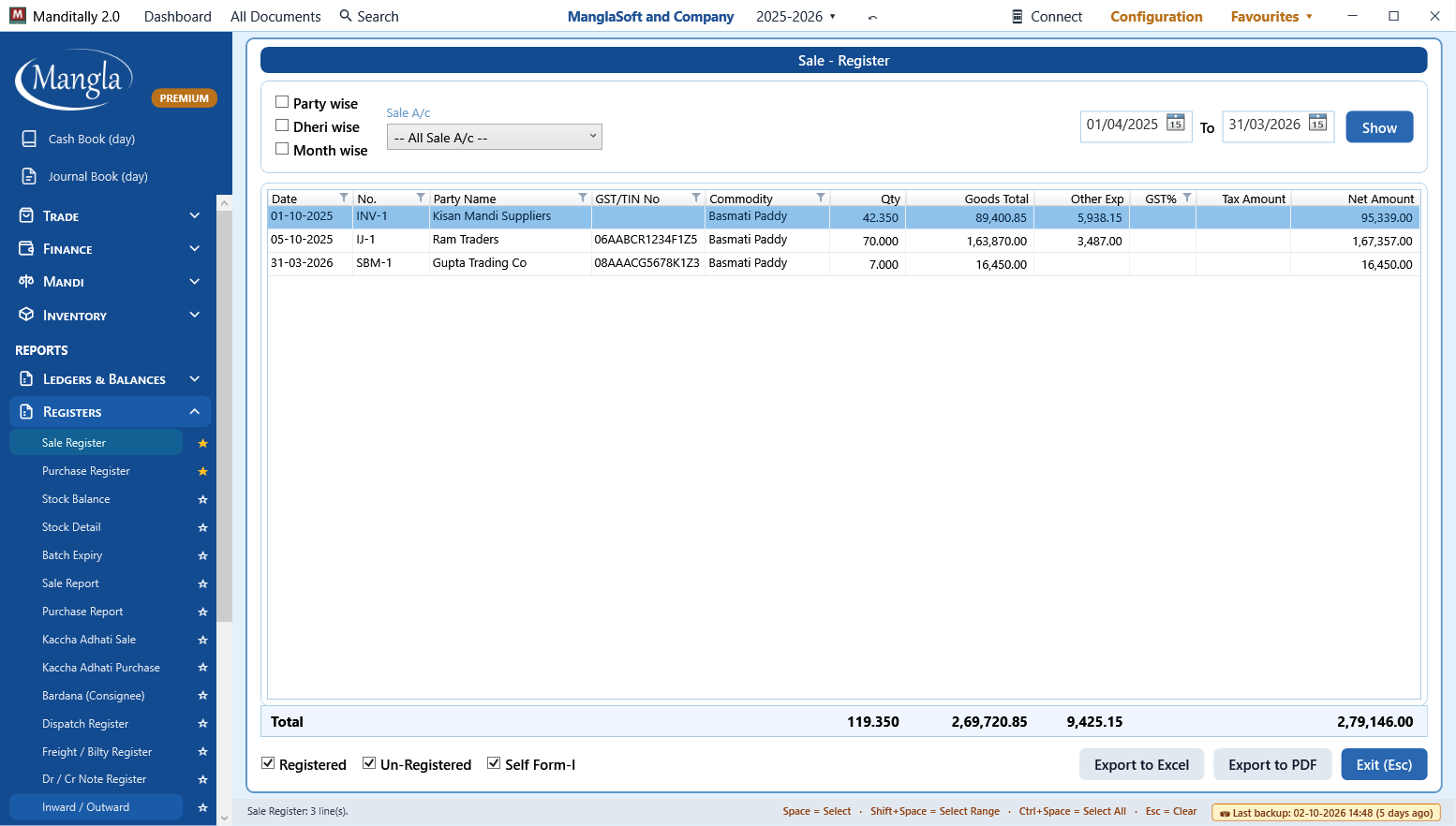The width and height of the screenshot is (1456, 826).
Task: Uncheck the Un-Registered checkbox
Action: tap(369, 763)
